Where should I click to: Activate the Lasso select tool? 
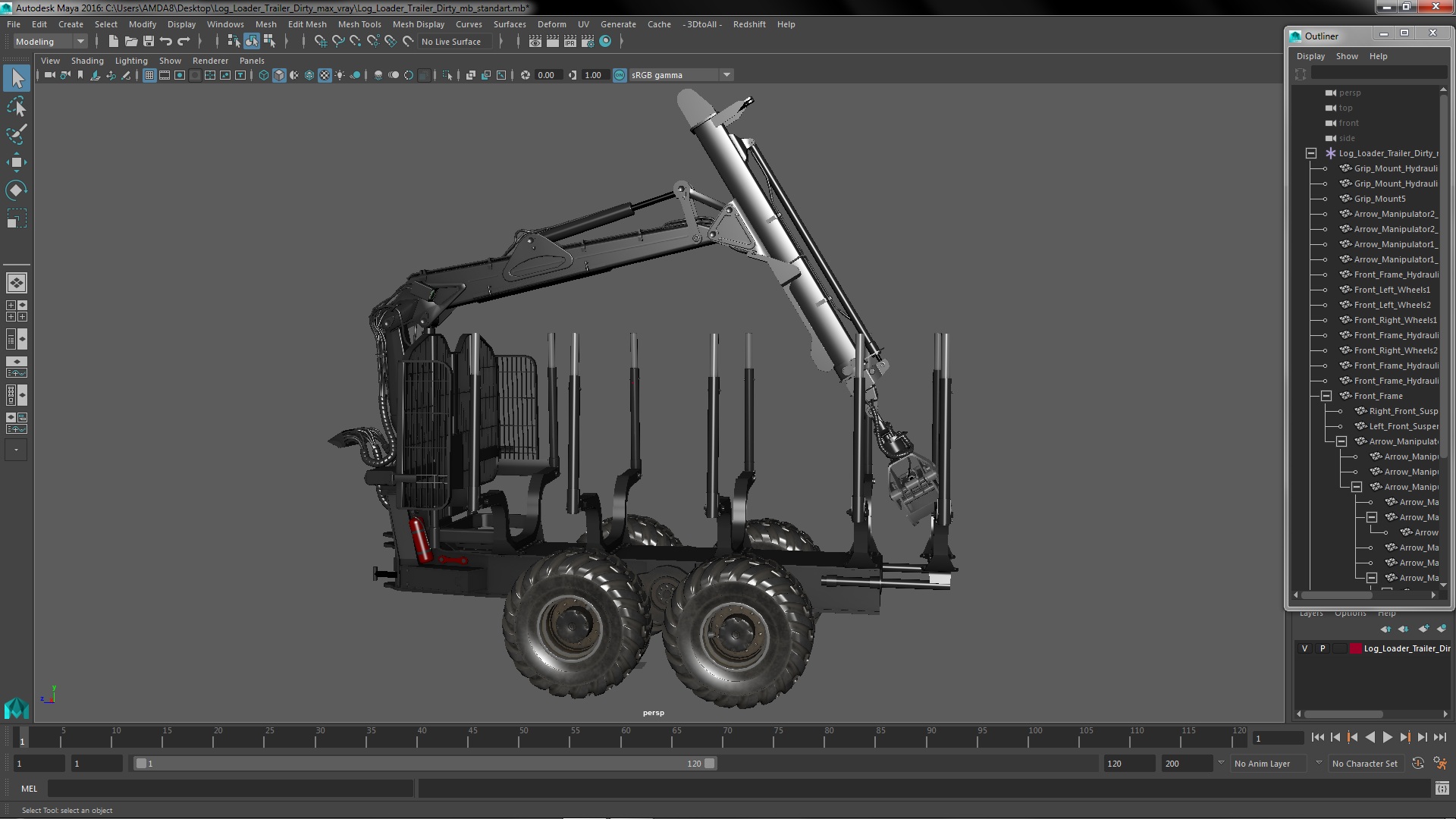click(x=17, y=106)
